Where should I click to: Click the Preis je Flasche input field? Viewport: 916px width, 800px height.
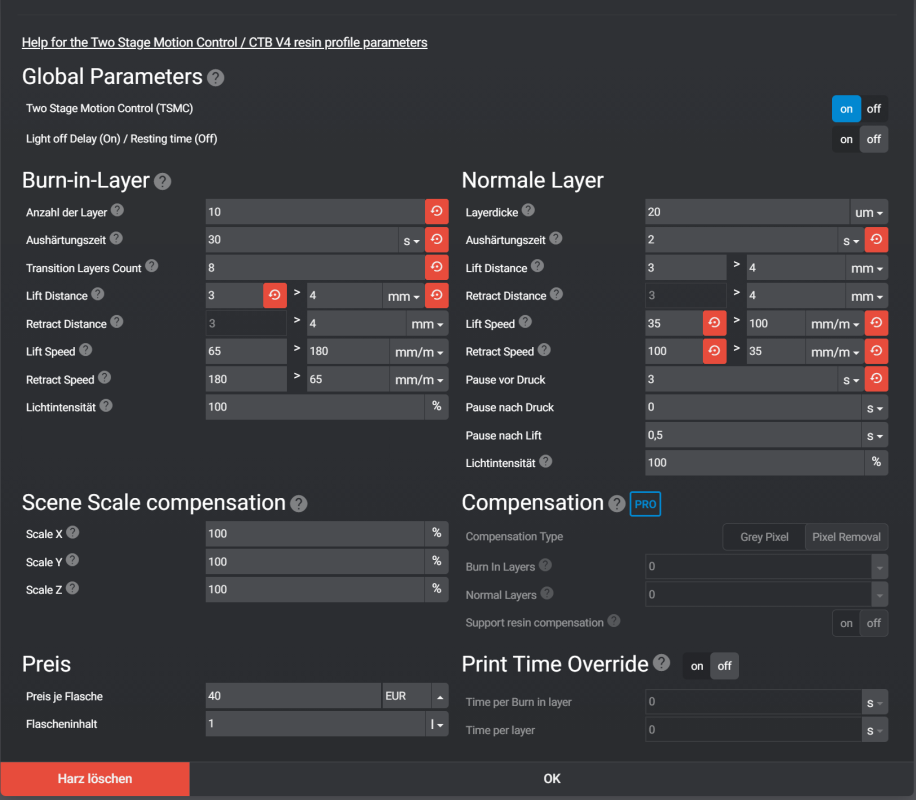click(x=292, y=696)
